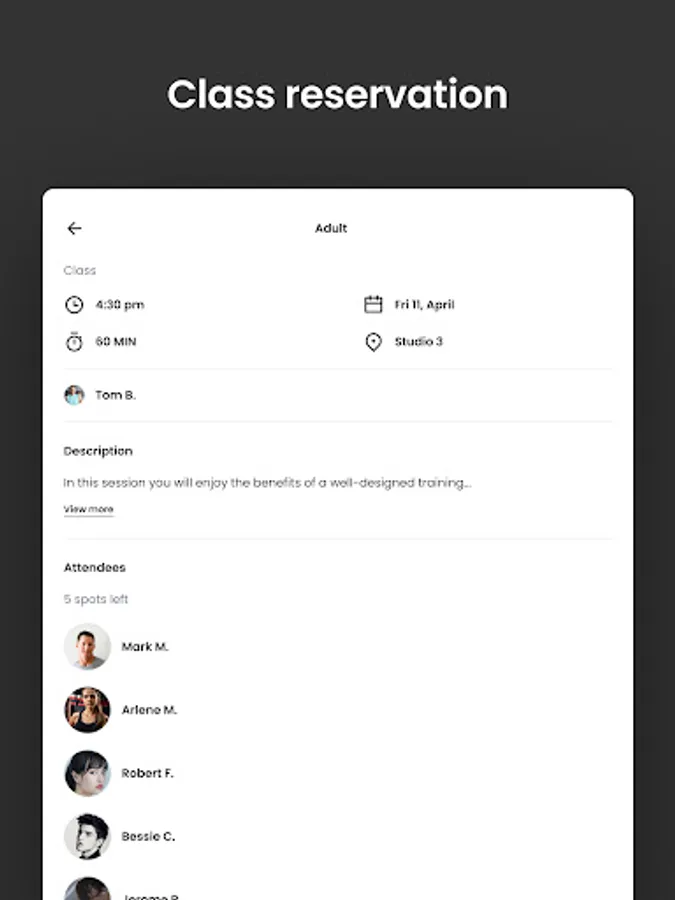
Task: Open Bessie C.'s profile picture
Action: [87, 836]
